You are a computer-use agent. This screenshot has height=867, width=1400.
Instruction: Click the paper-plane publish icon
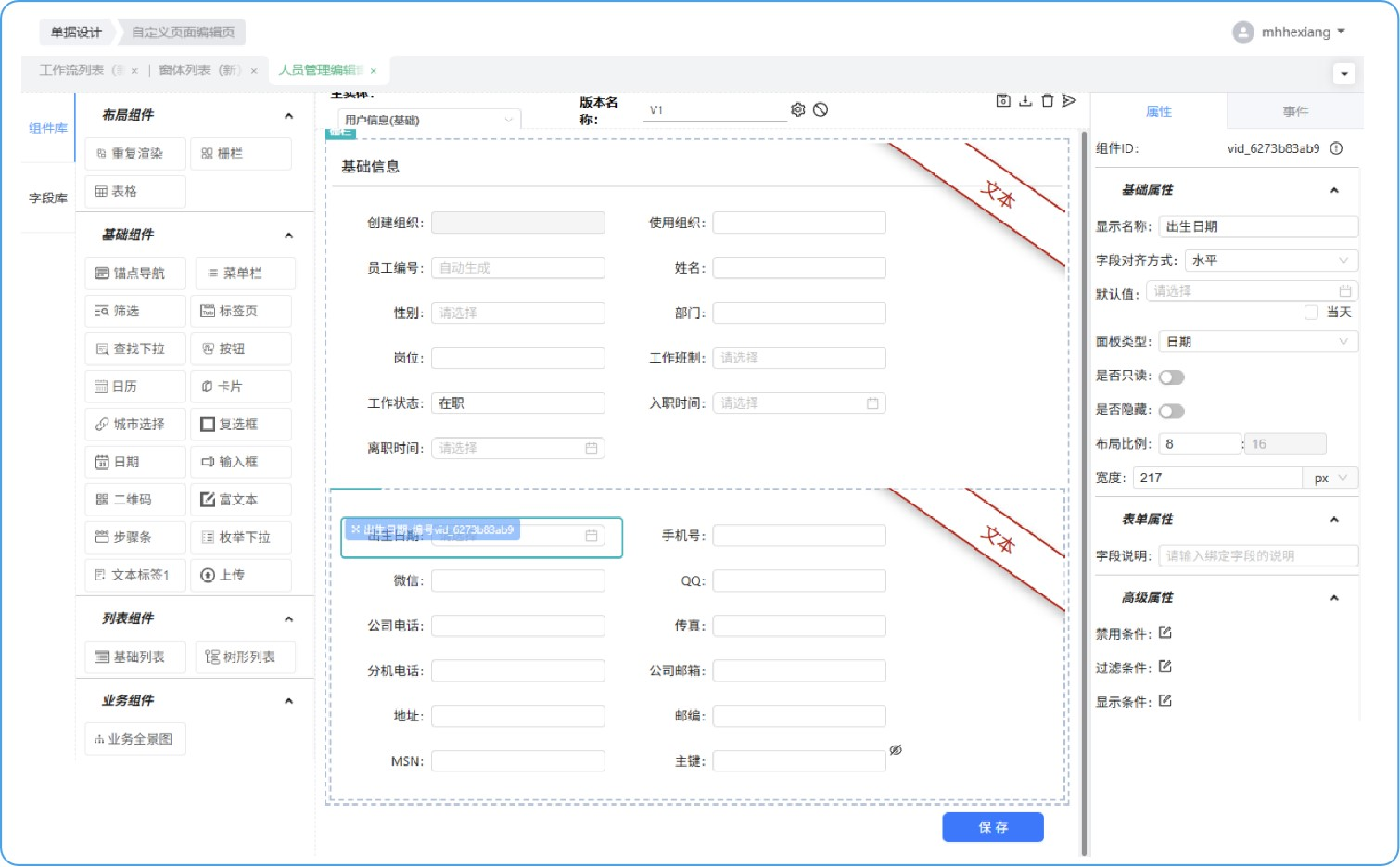point(1069,100)
